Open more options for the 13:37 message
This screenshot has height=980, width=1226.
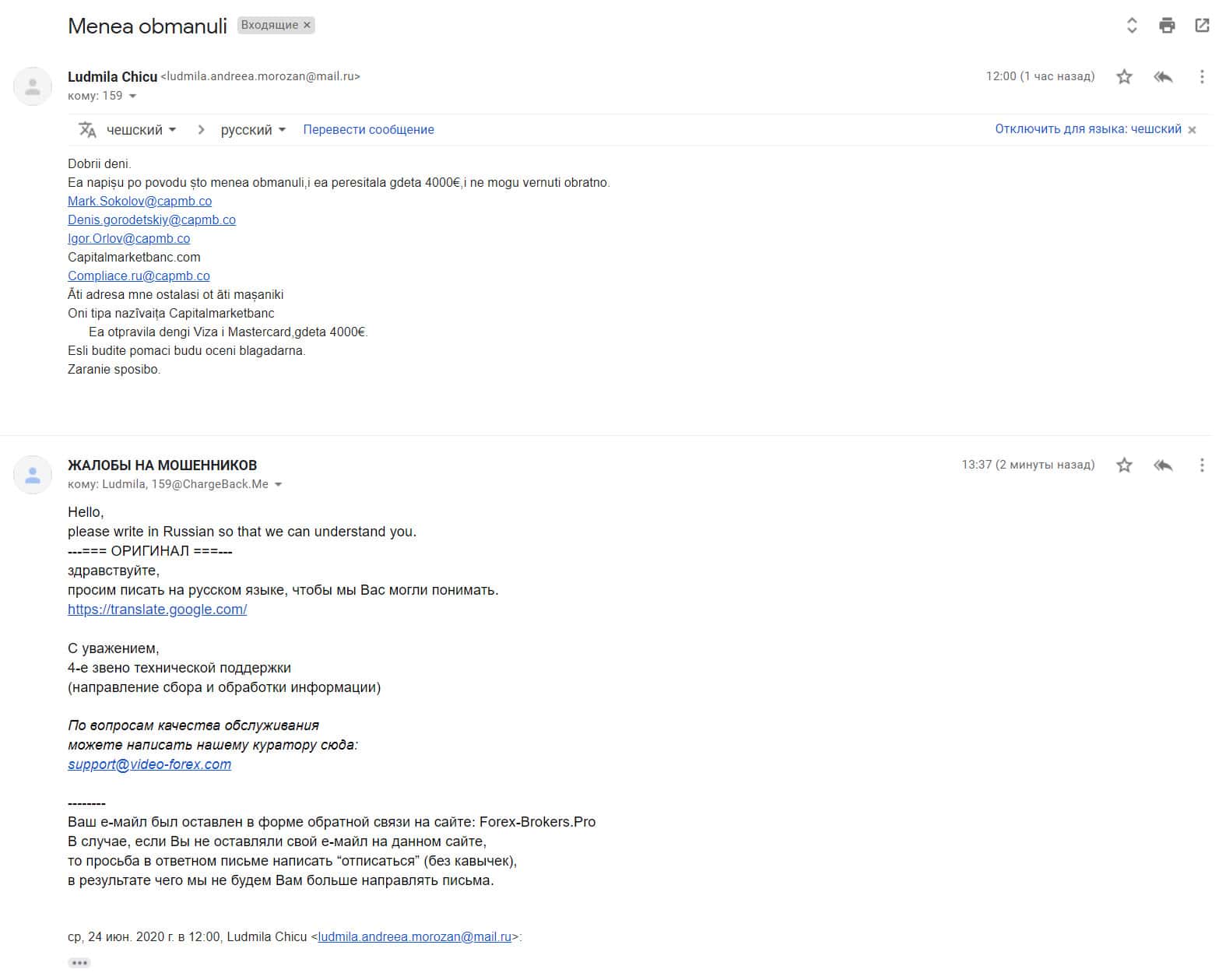pyautogui.click(x=1202, y=465)
